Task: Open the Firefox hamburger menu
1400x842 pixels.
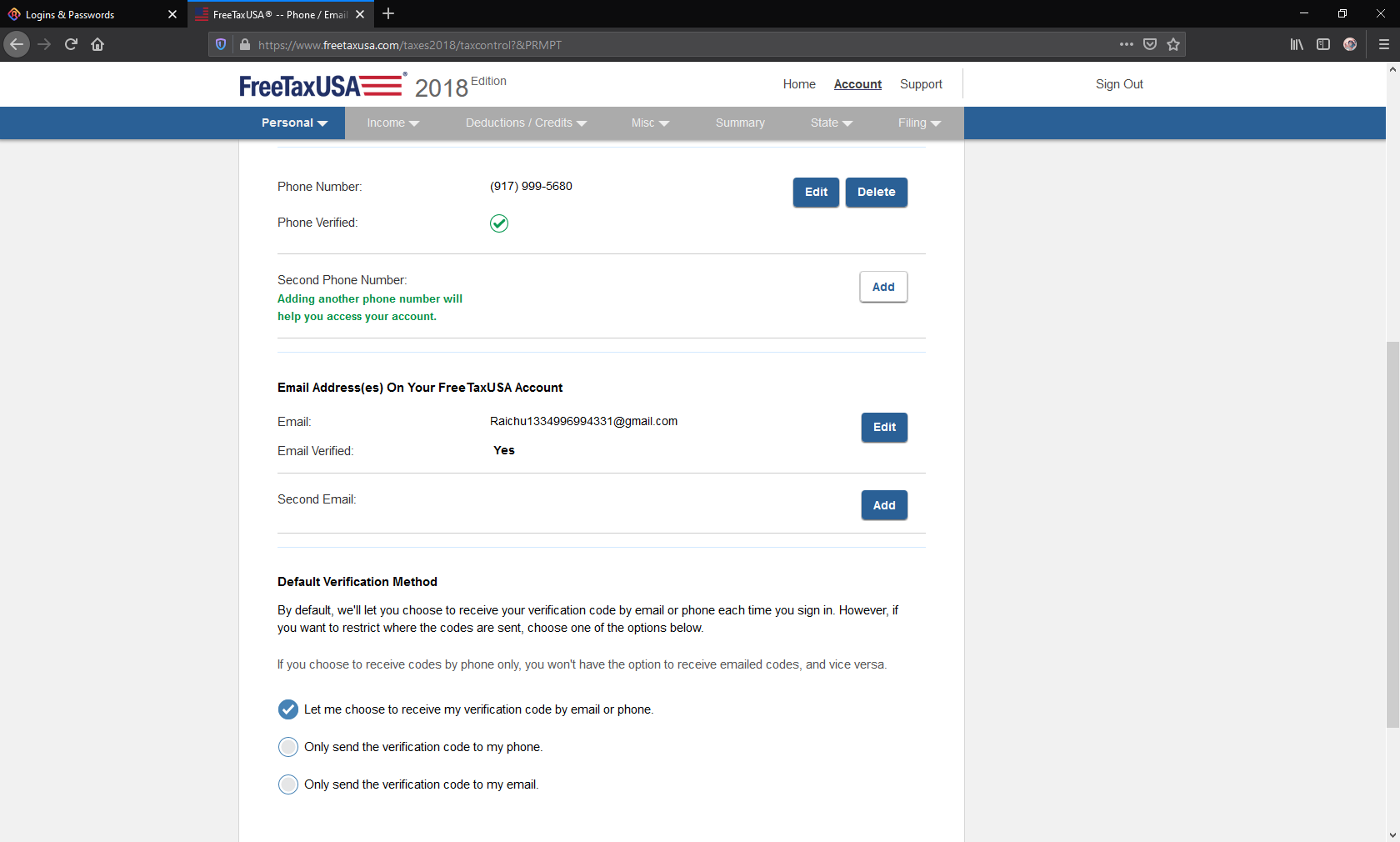Action: coord(1384,44)
